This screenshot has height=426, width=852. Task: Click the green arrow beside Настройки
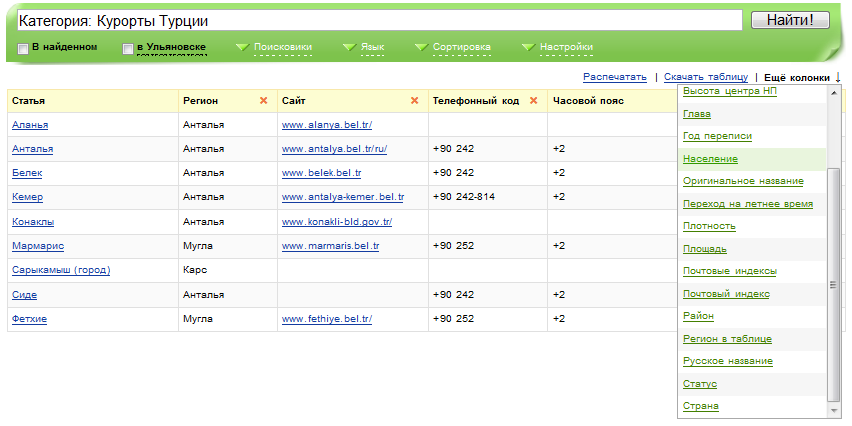527,47
